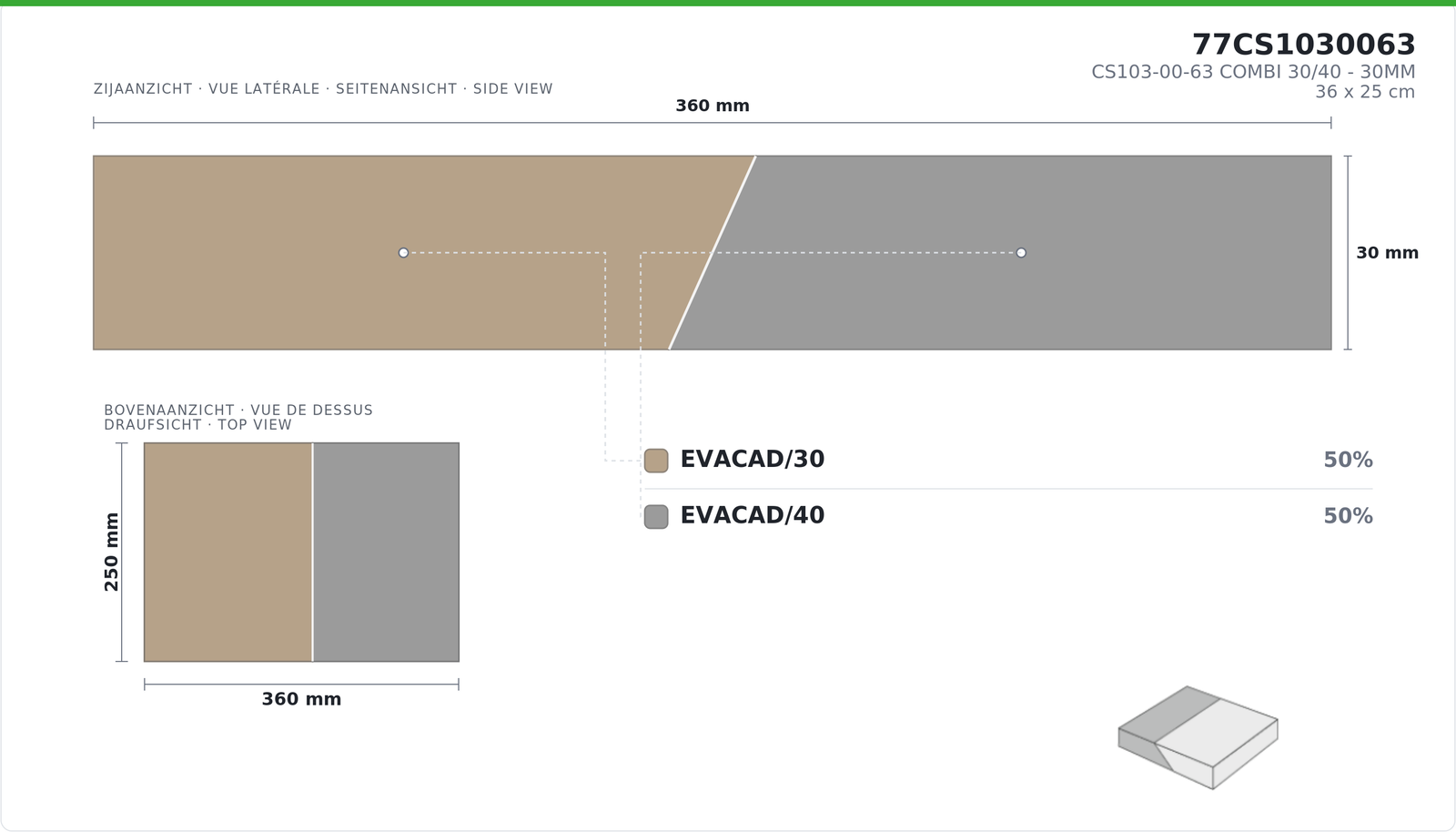Click the beige EVACAD/30 color swatch
Screen dimensions: 1456x832
pyautogui.click(x=656, y=461)
